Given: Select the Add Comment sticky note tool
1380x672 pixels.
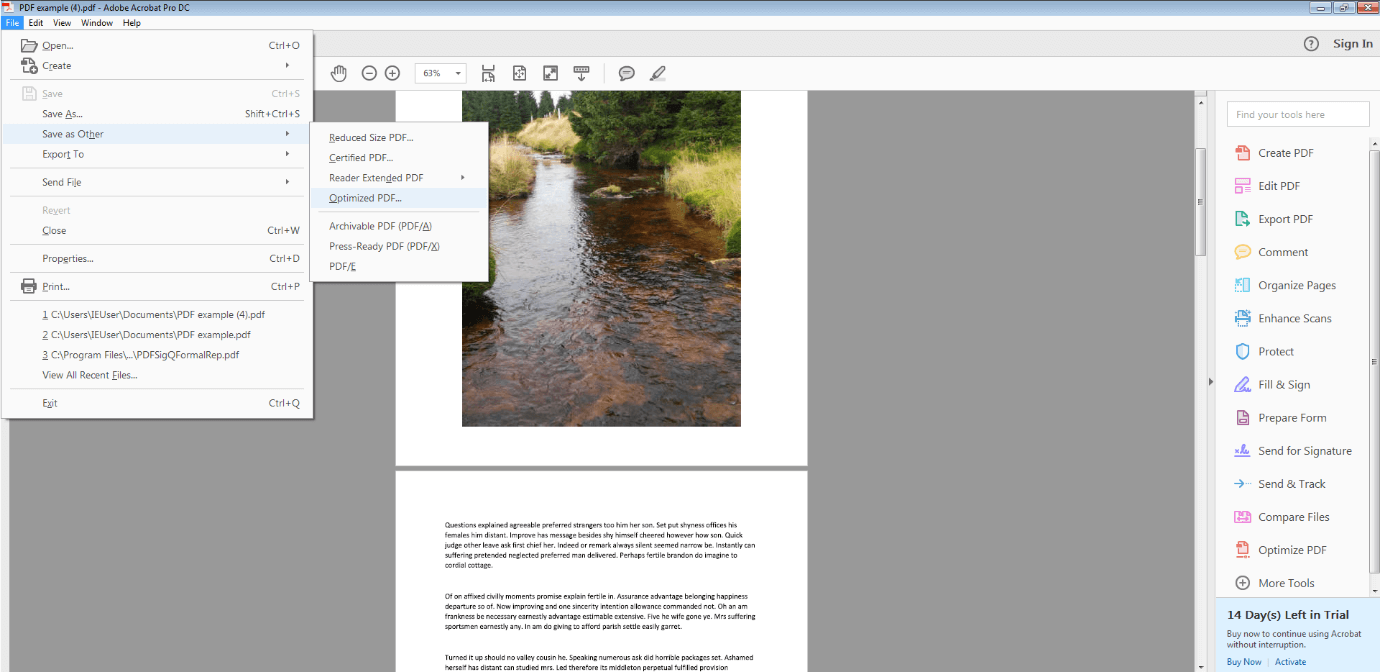Looking at the screenshot, I should click(627, 73).
